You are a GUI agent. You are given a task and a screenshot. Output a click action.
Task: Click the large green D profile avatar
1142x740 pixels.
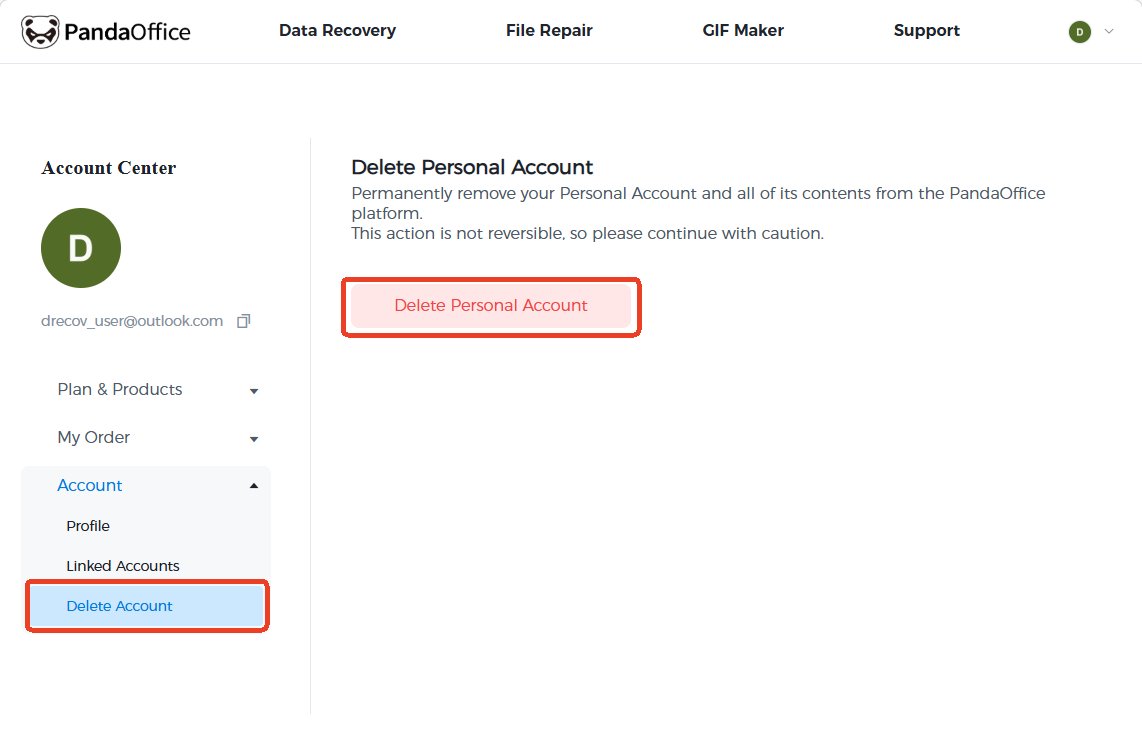81,248
